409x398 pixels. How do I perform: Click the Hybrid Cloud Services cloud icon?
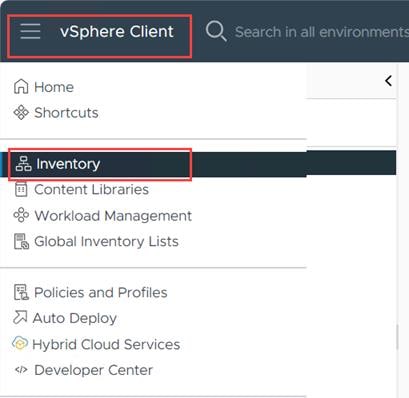click(x=20, y=343)
